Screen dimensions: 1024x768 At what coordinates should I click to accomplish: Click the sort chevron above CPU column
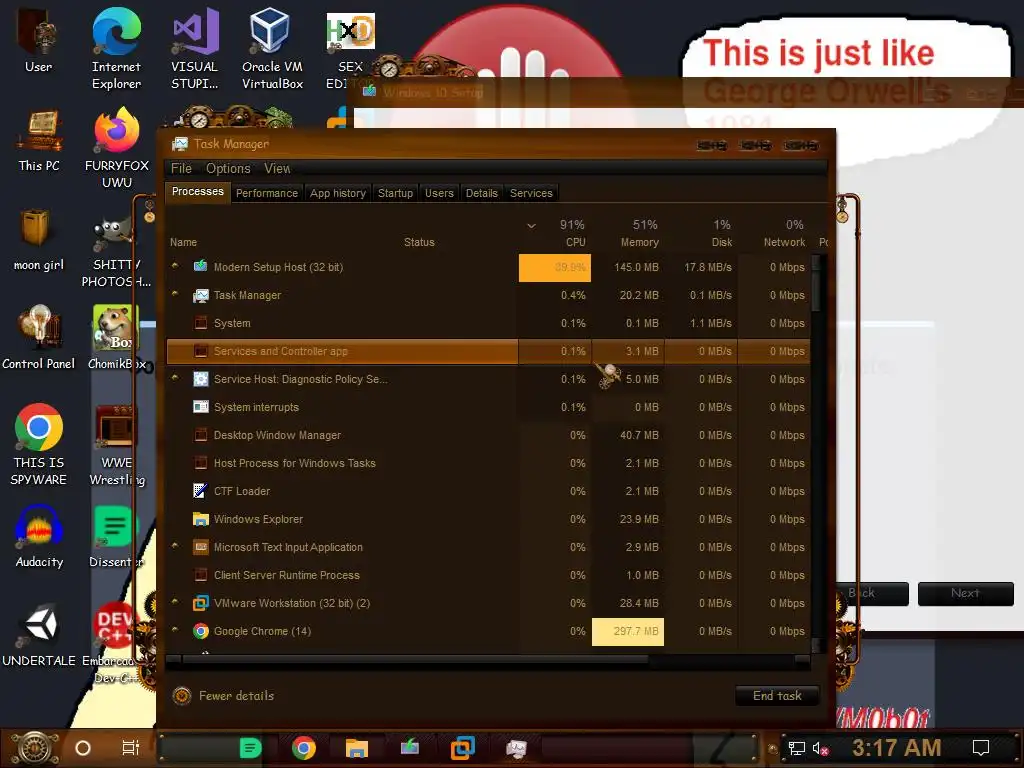(x=532, y=226)
